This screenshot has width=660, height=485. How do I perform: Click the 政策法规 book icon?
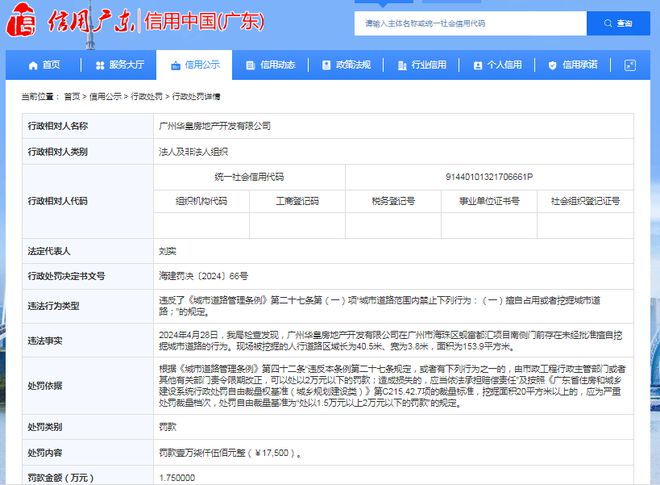(x=326, y=65)
